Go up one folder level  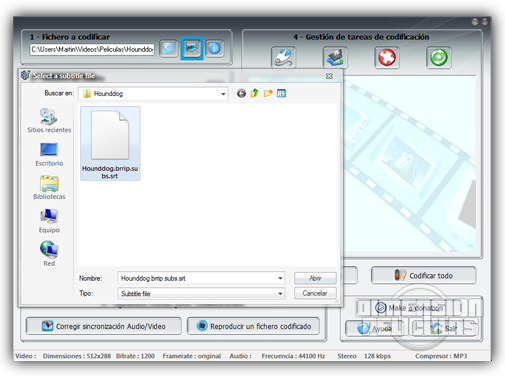pyautogui.click(x=255, y=93)
